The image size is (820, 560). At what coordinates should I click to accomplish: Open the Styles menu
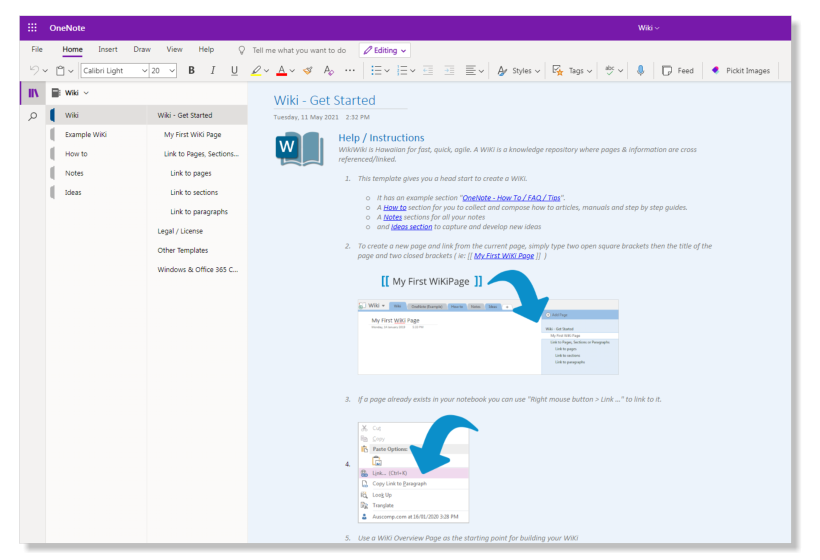pos(518,71)
